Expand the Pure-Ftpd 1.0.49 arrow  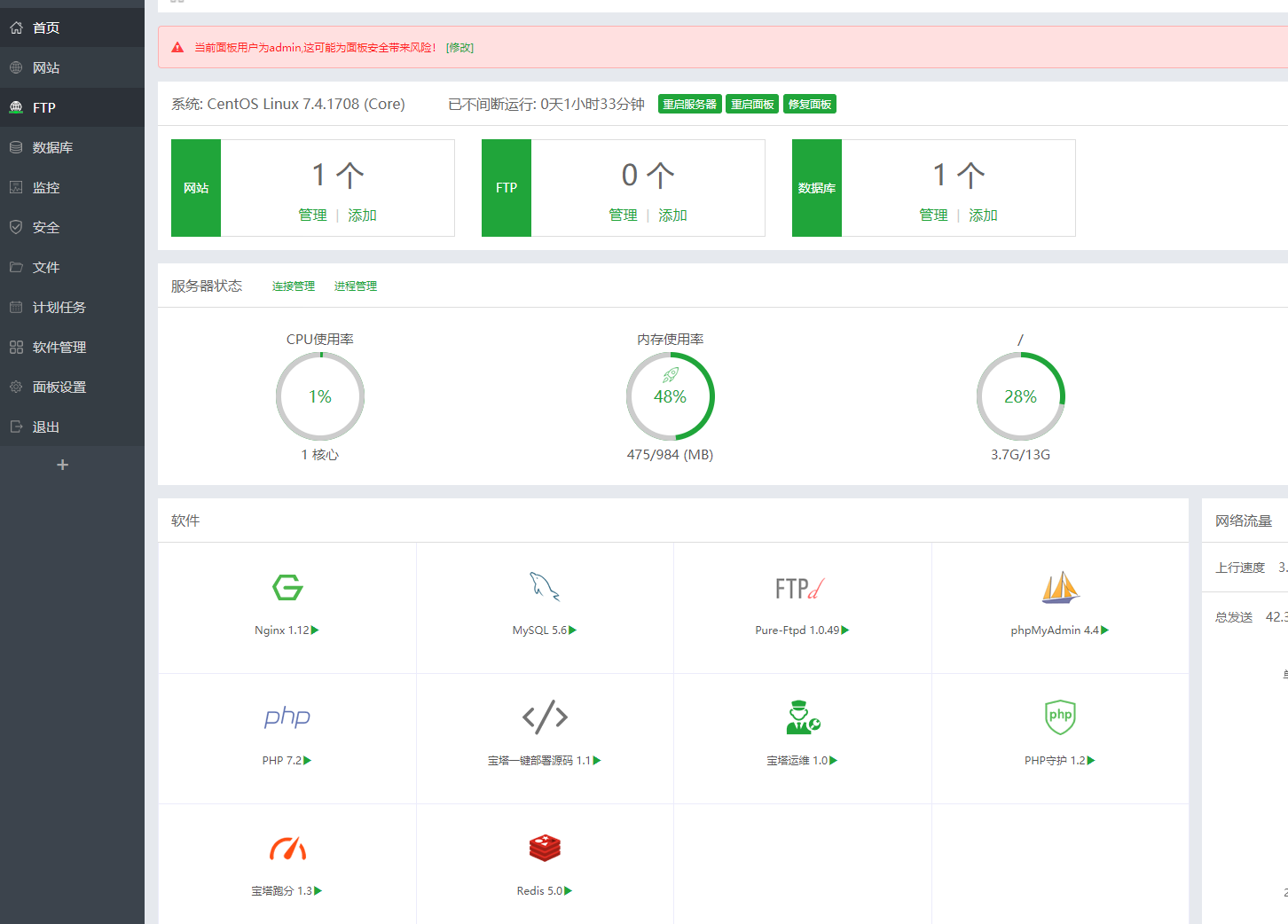pos(845,630)
